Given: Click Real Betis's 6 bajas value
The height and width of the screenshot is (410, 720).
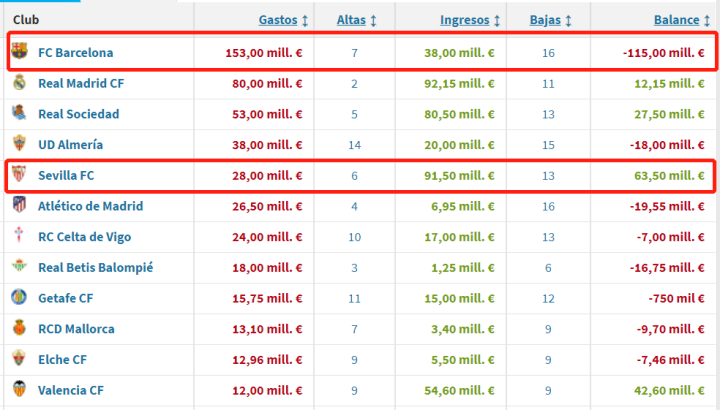Looking at the screenshot, I should pos(548,268).
